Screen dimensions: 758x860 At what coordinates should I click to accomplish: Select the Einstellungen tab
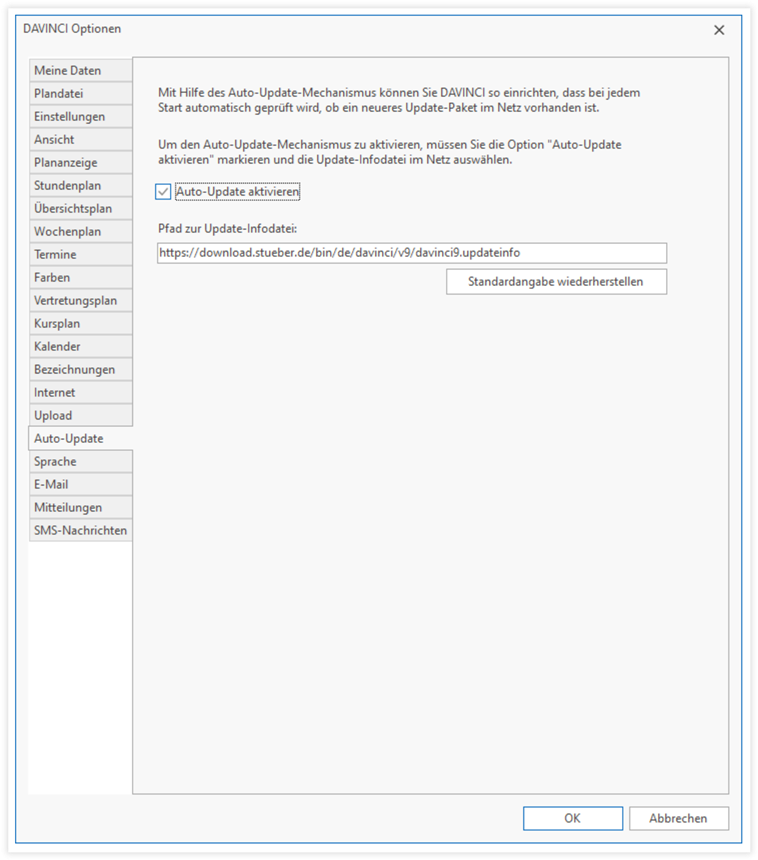pyautogui.click(x=81, y=116)
